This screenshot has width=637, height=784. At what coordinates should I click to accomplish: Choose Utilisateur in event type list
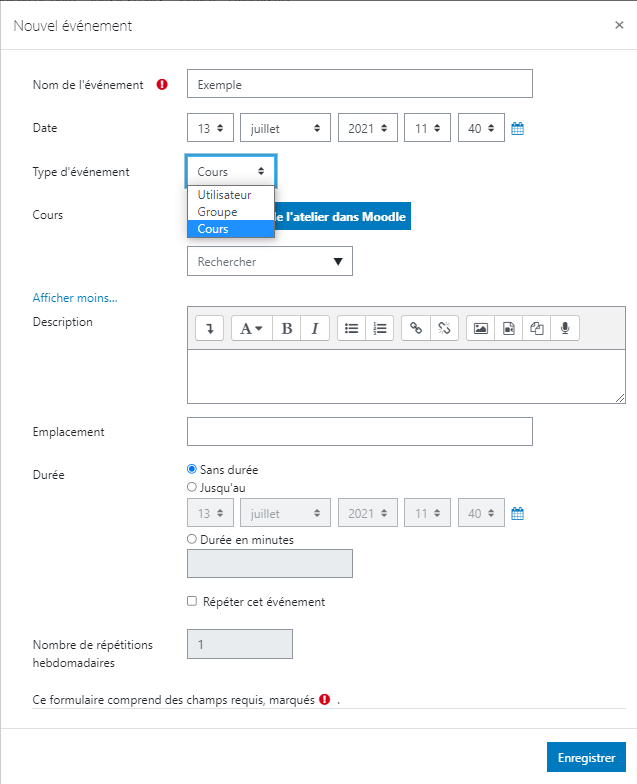pyautogui.click(x=230, y=194)
